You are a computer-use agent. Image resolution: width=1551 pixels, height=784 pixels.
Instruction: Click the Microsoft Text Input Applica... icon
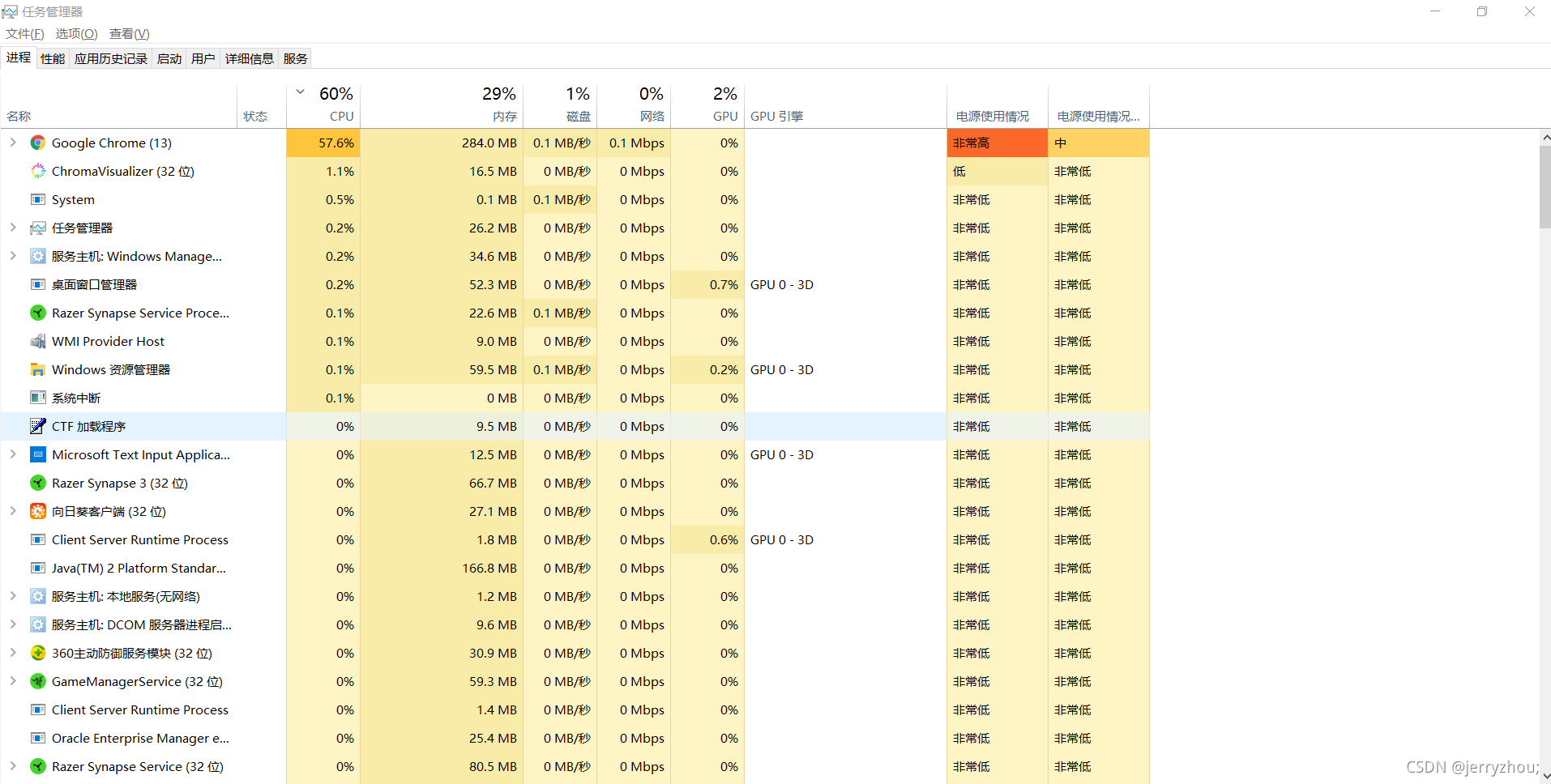[x=38, y=455]
